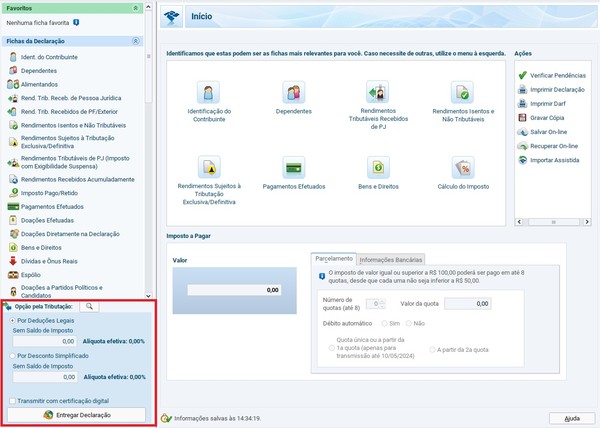Screen dimensions: 600x428
Task: Click the Importar Assistida icon
Action: [x=522, y=160]
